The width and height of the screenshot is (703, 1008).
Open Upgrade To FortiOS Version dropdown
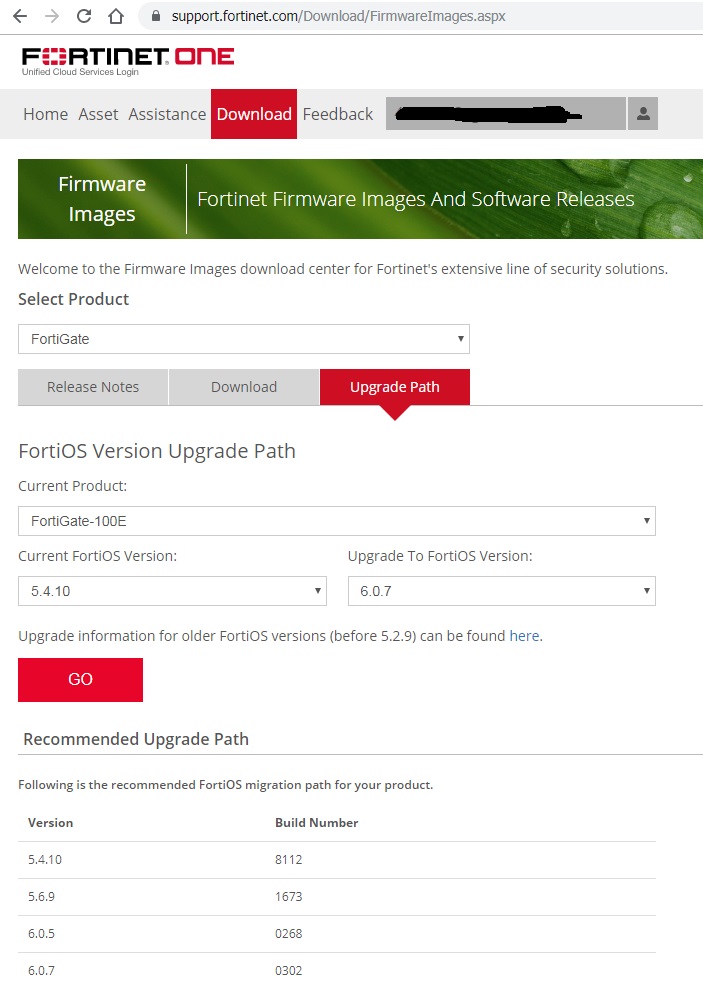[501, 591]
